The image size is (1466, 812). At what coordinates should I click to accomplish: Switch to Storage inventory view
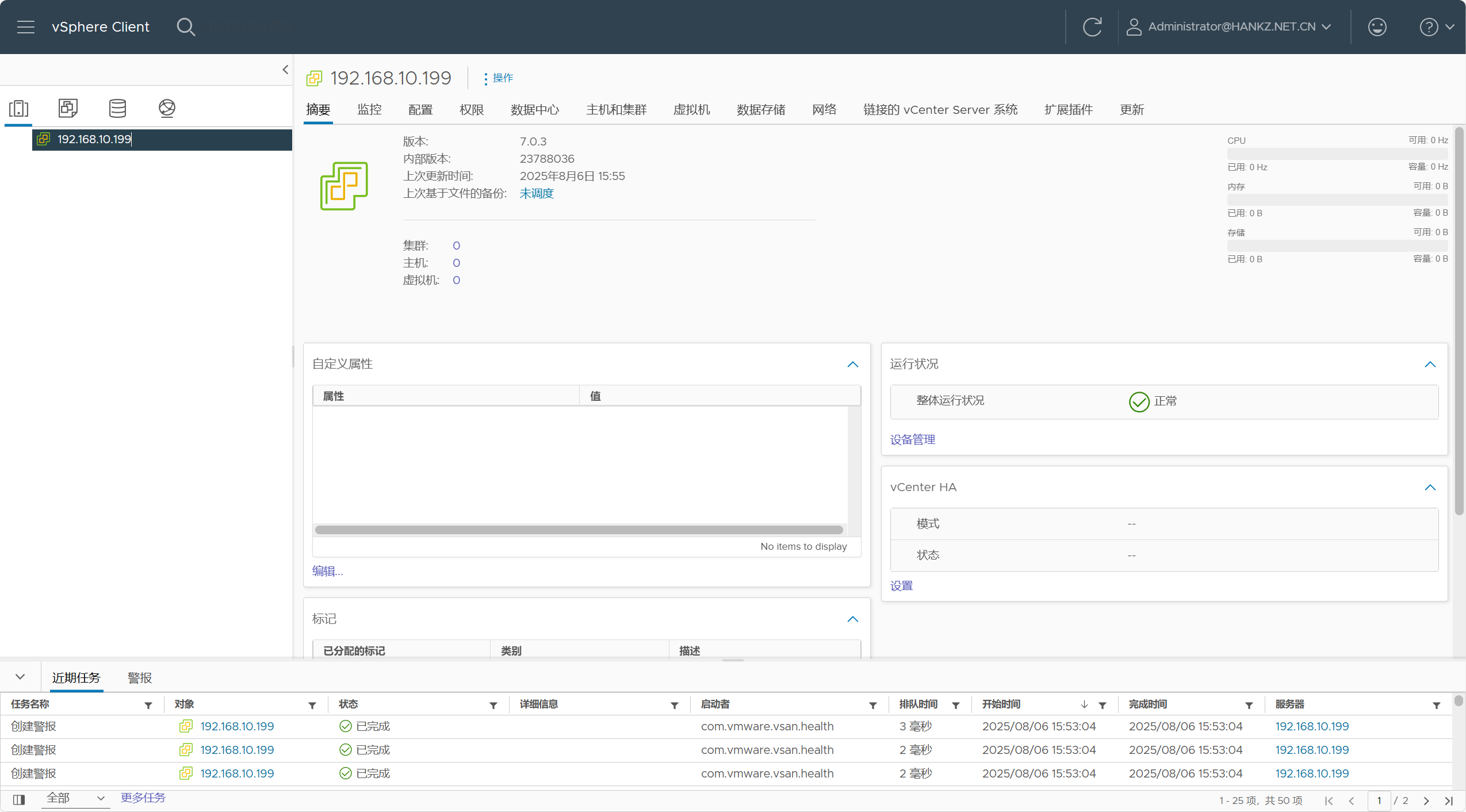tap(117, 108)
